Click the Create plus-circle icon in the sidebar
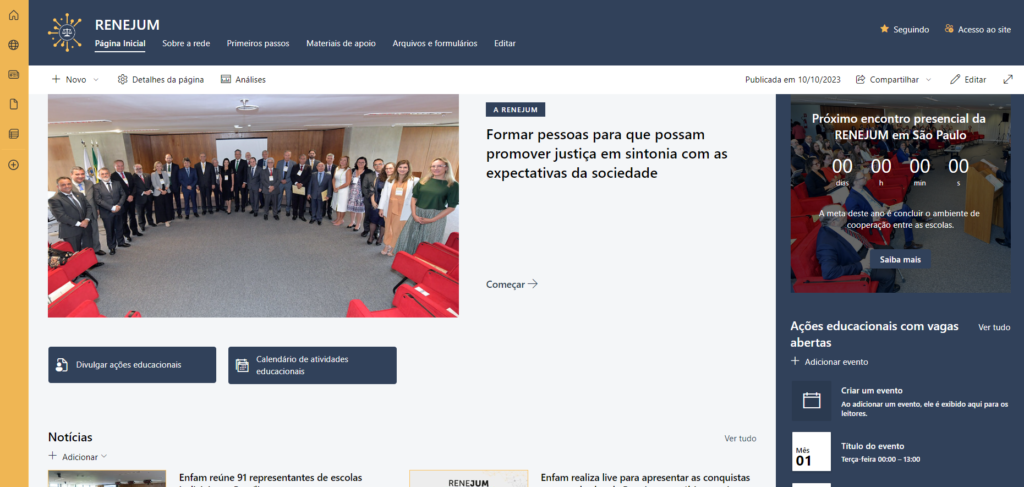 click(14, 165)
